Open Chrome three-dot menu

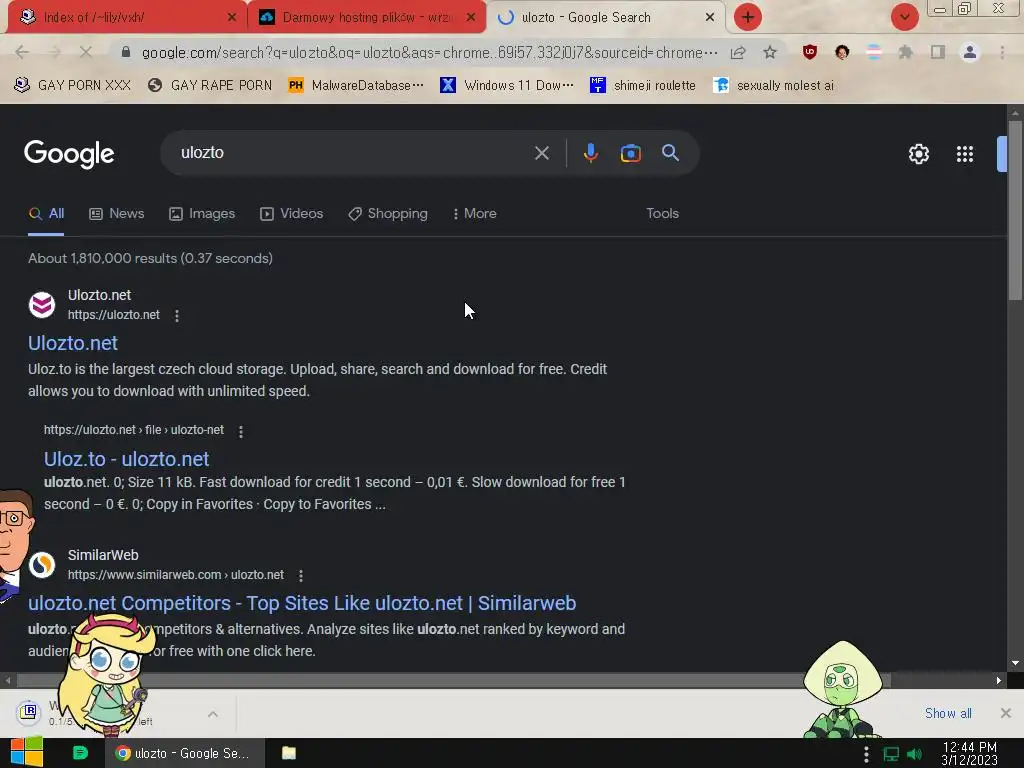pyautogui.click(x=1002, y=52)
